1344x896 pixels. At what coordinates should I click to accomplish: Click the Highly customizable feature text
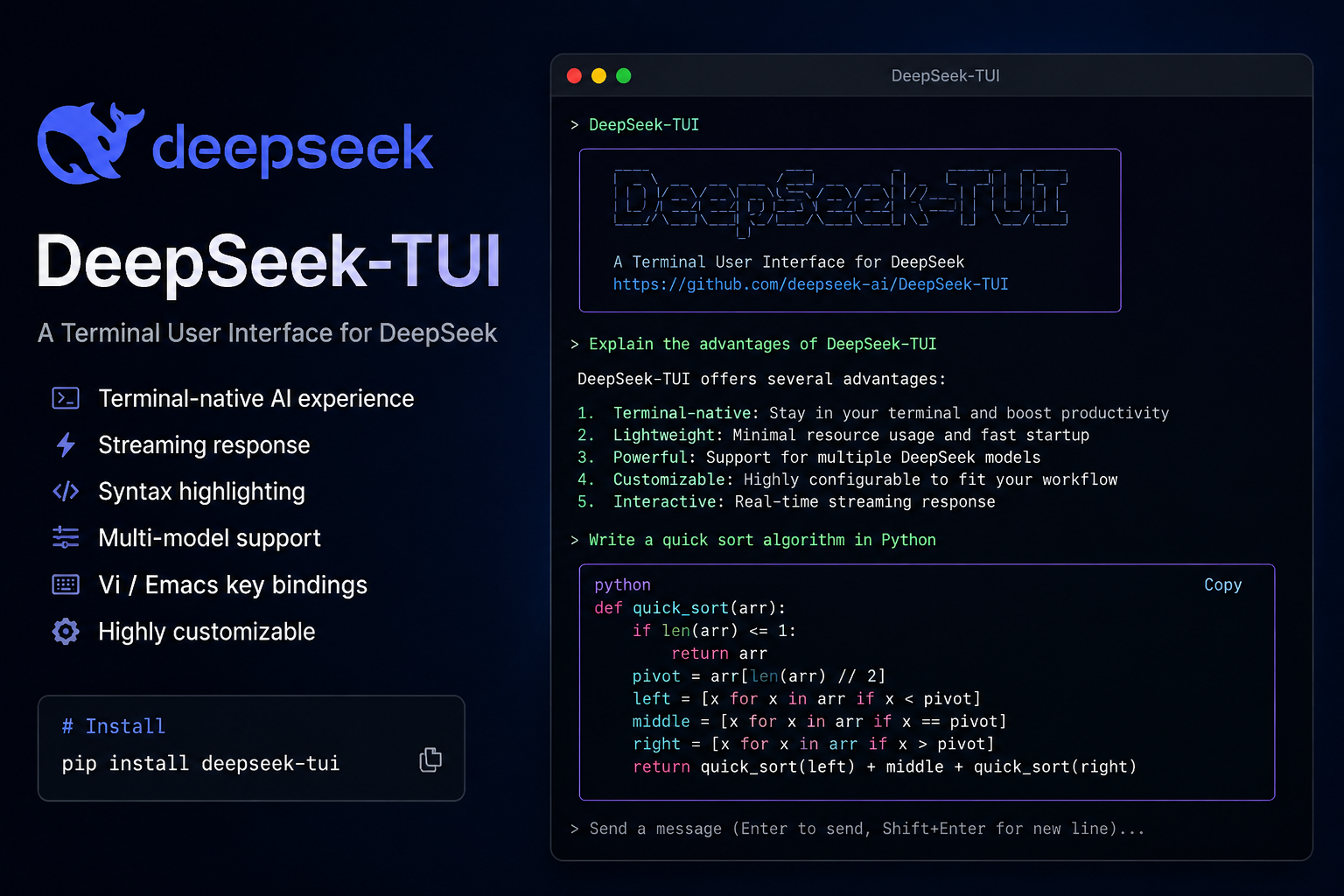coord(206,632)
